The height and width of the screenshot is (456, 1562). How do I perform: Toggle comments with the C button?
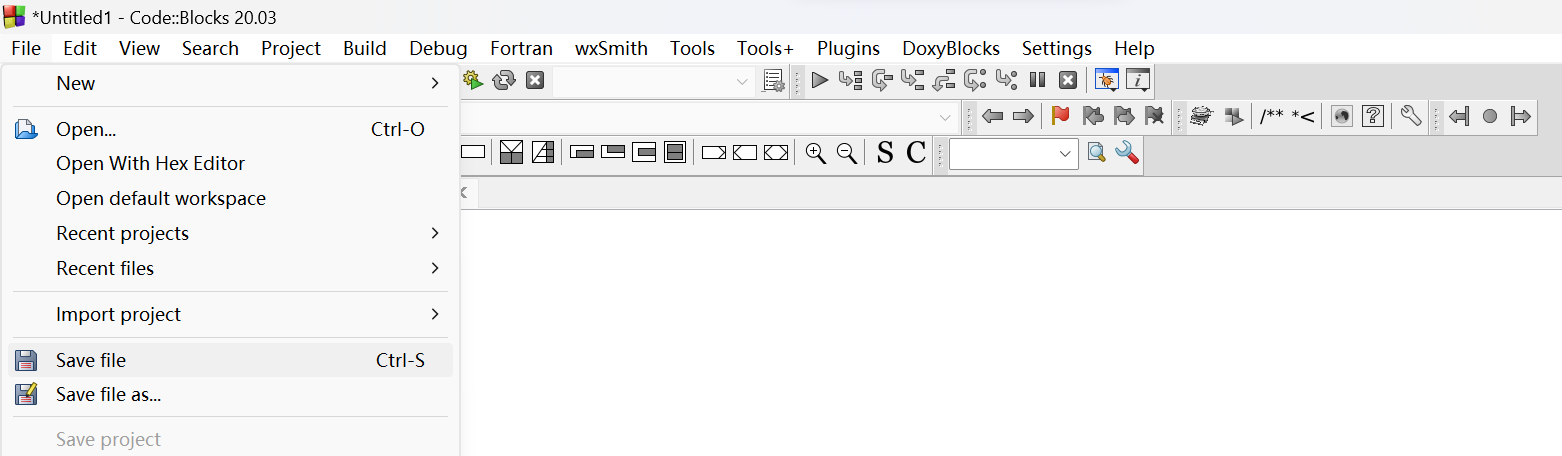point(915,153)
